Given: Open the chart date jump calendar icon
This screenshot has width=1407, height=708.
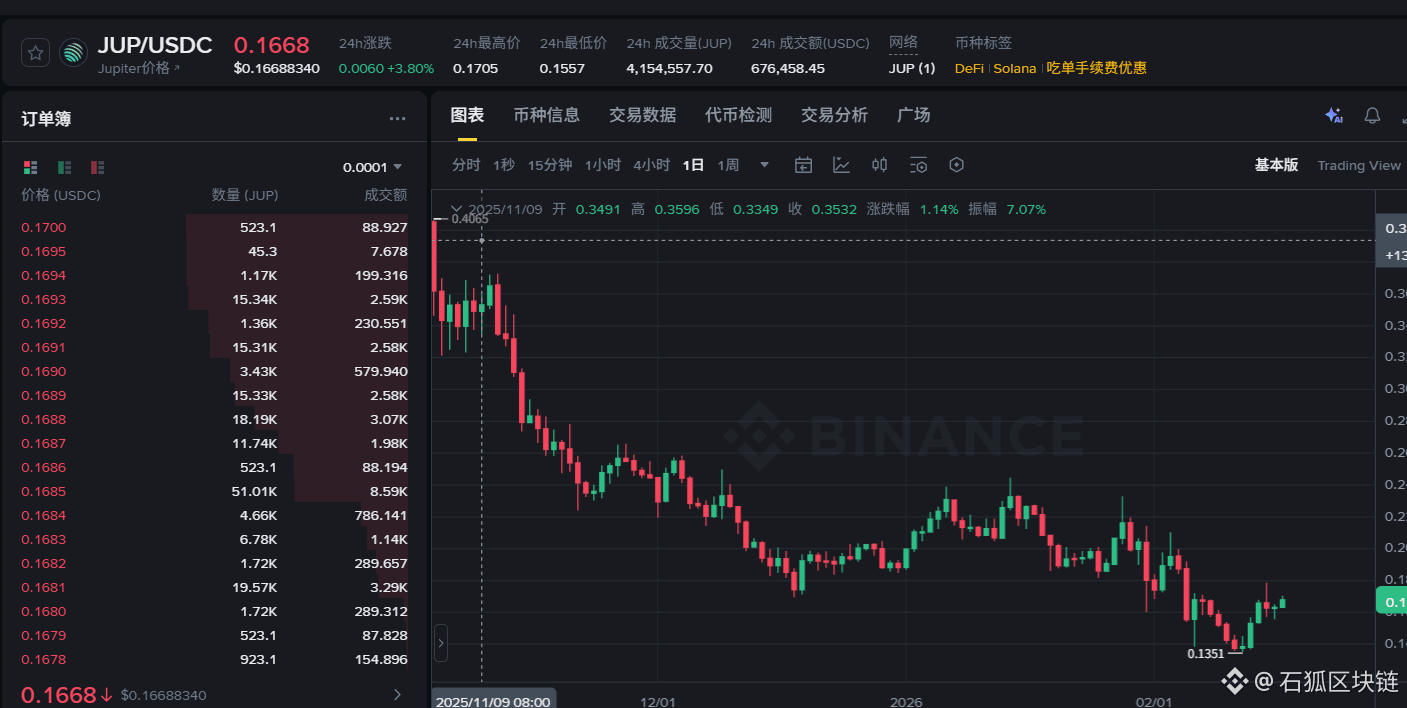Looking at the screenshot, I should 803,165.
